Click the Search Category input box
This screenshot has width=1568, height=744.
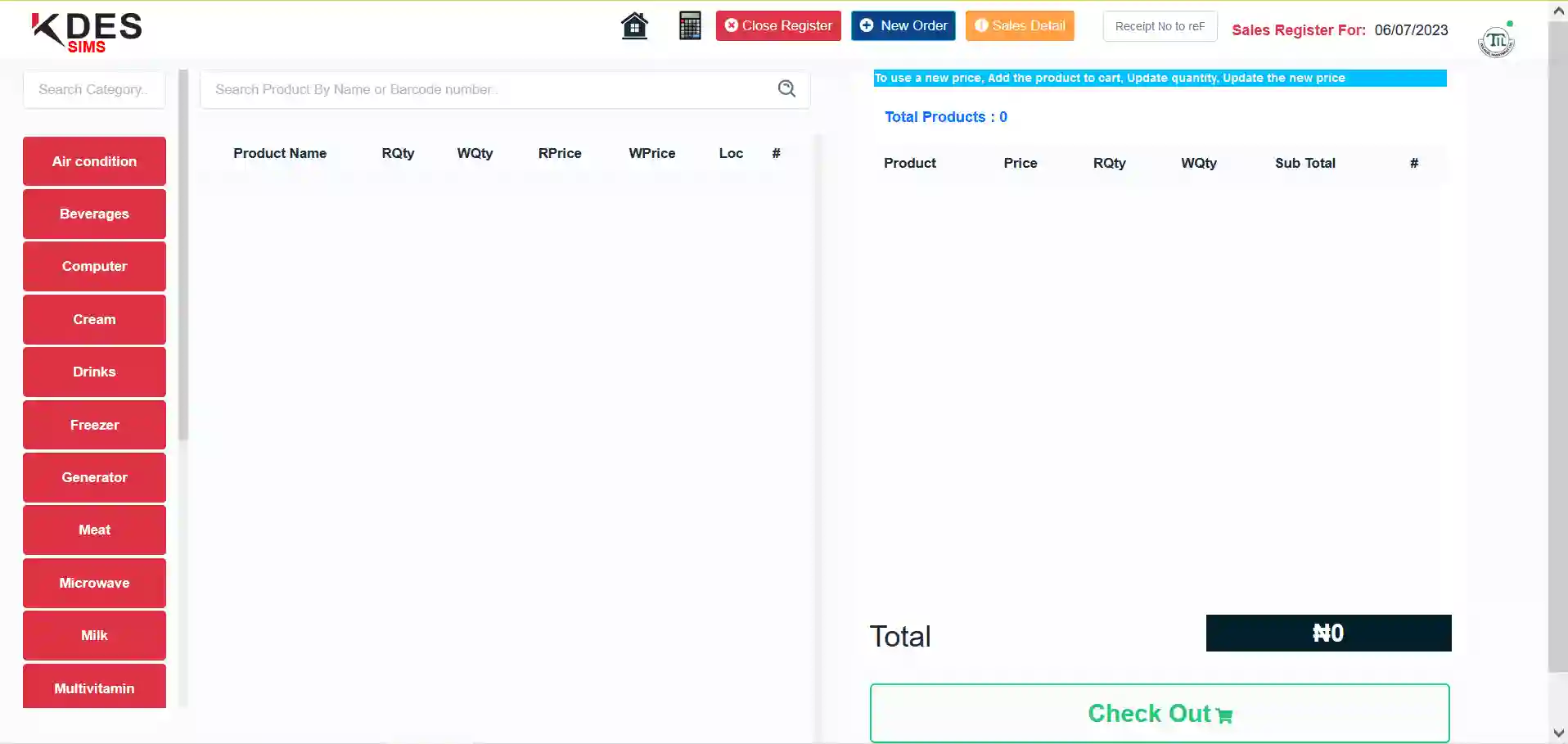[94, 89]
